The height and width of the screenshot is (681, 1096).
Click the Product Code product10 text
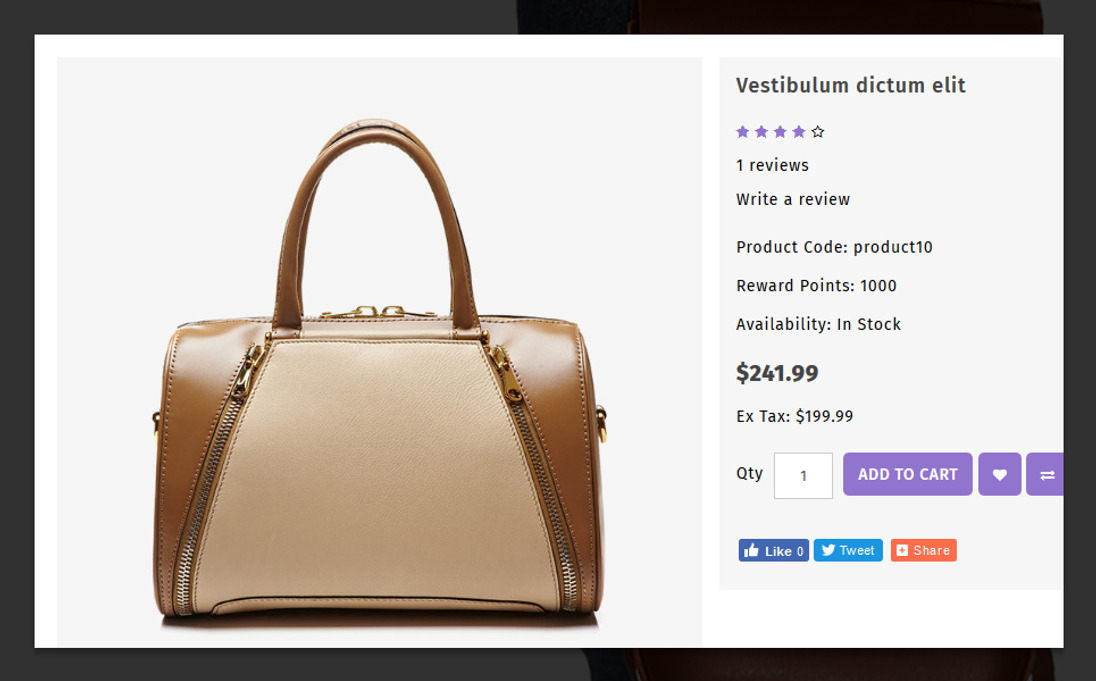tap(834, 248)
